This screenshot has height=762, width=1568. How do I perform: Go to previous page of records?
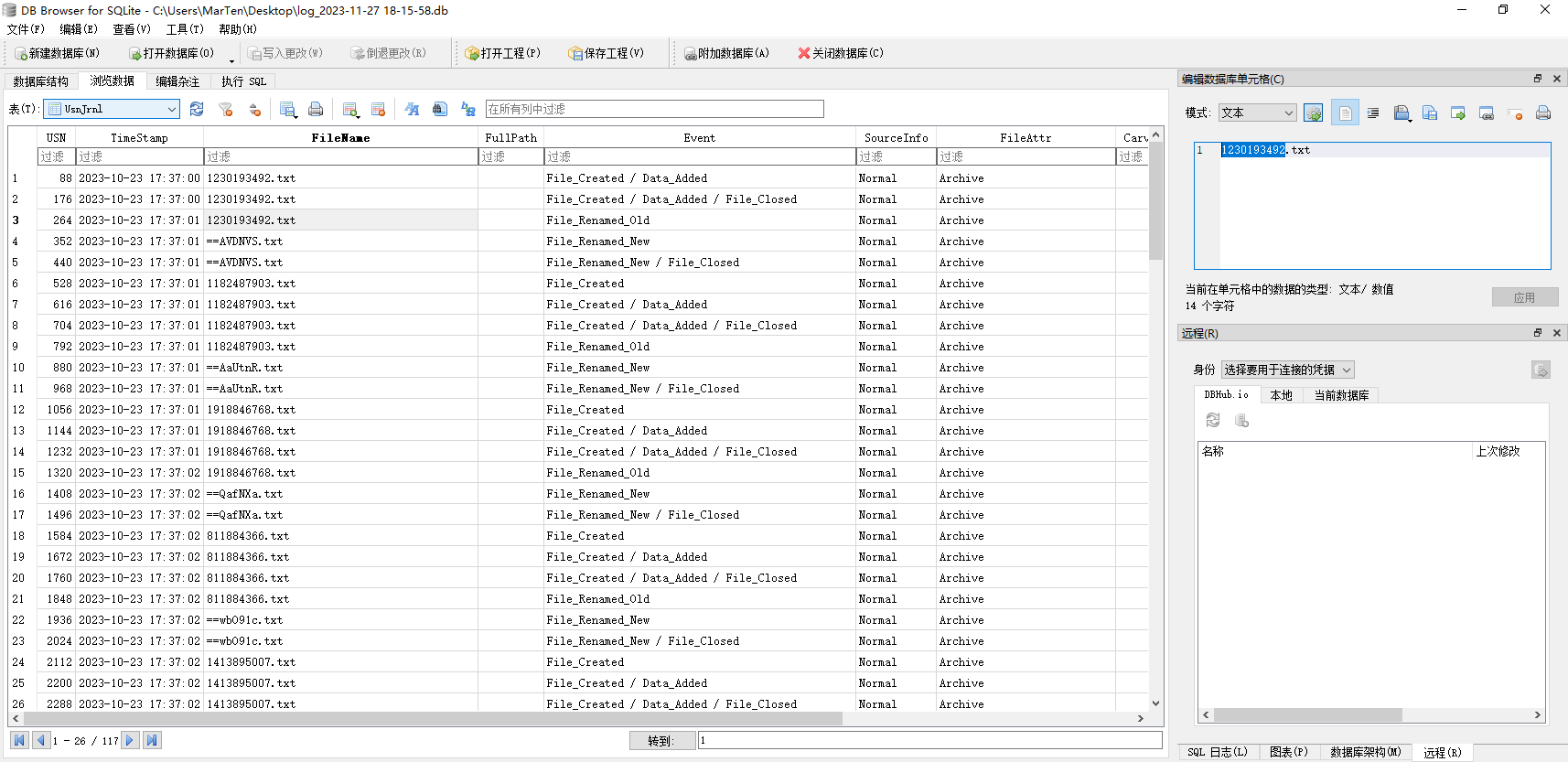(40, 740)
